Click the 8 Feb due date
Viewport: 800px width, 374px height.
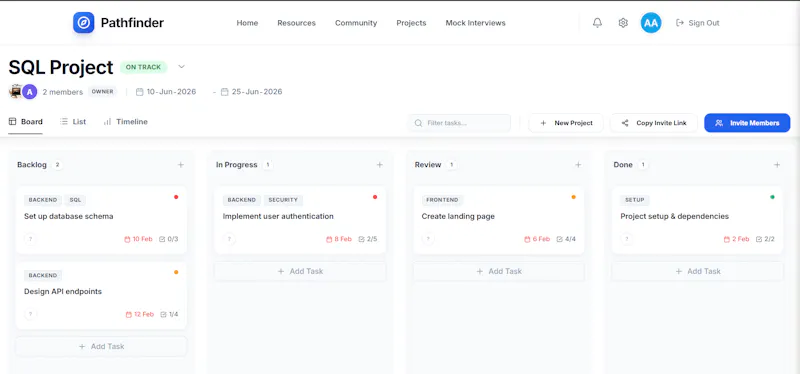tap(339, 239)
